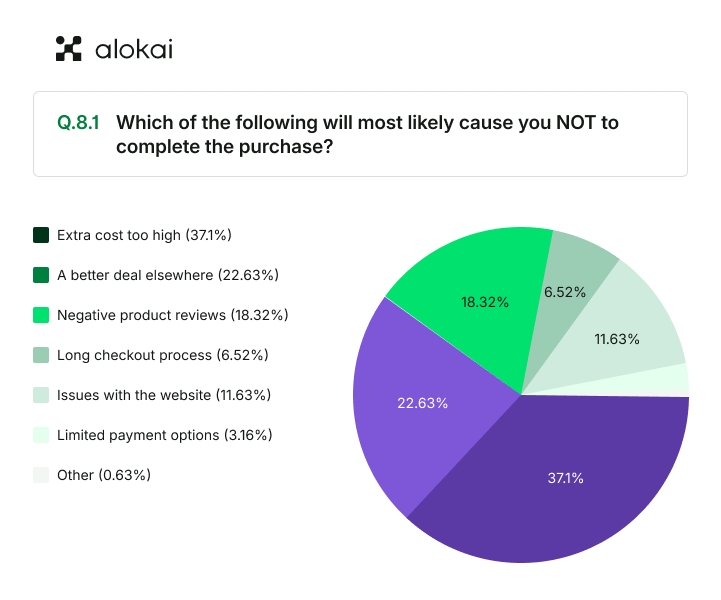This screenshot has width=721, height=600.
Task: Click the alokai logo icon
Action: 68,48
